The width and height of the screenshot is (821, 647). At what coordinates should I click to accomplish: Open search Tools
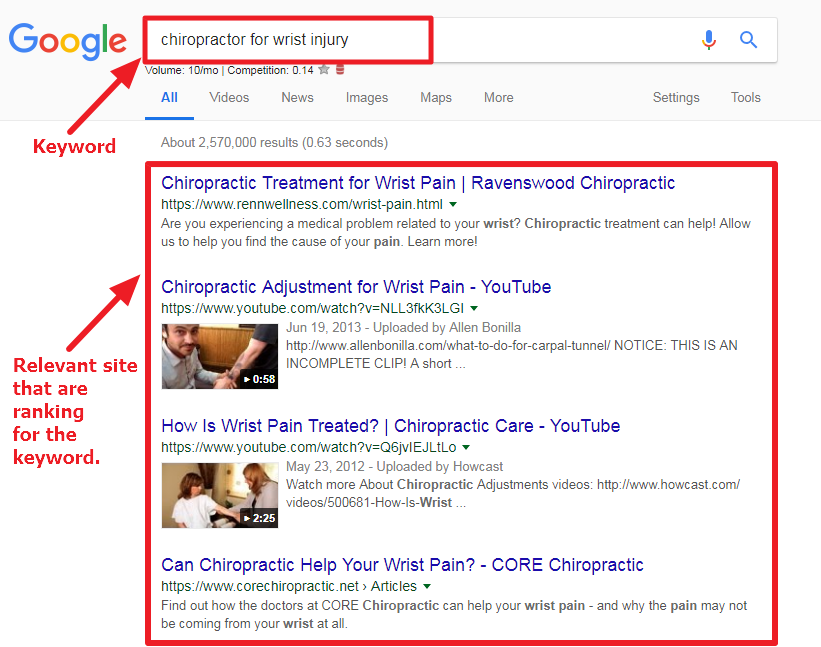746,97
